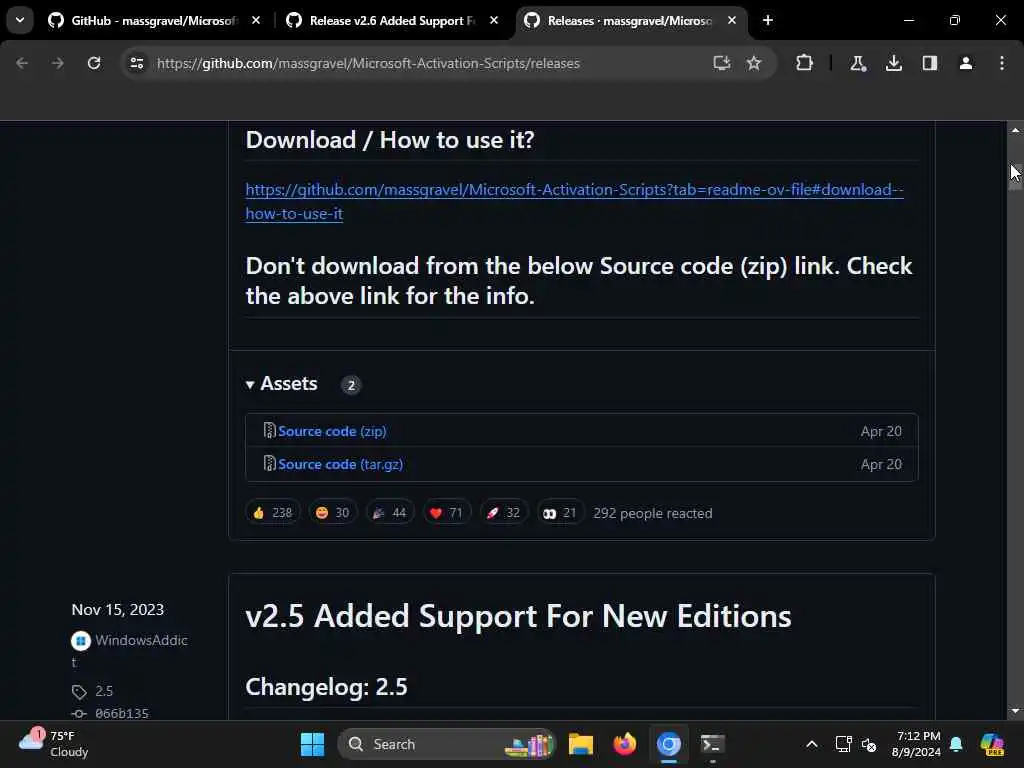This screenshot has height=768, width=1024.
Task: Launch Firefox from the taskbar
Action: (x=625, y=744)
